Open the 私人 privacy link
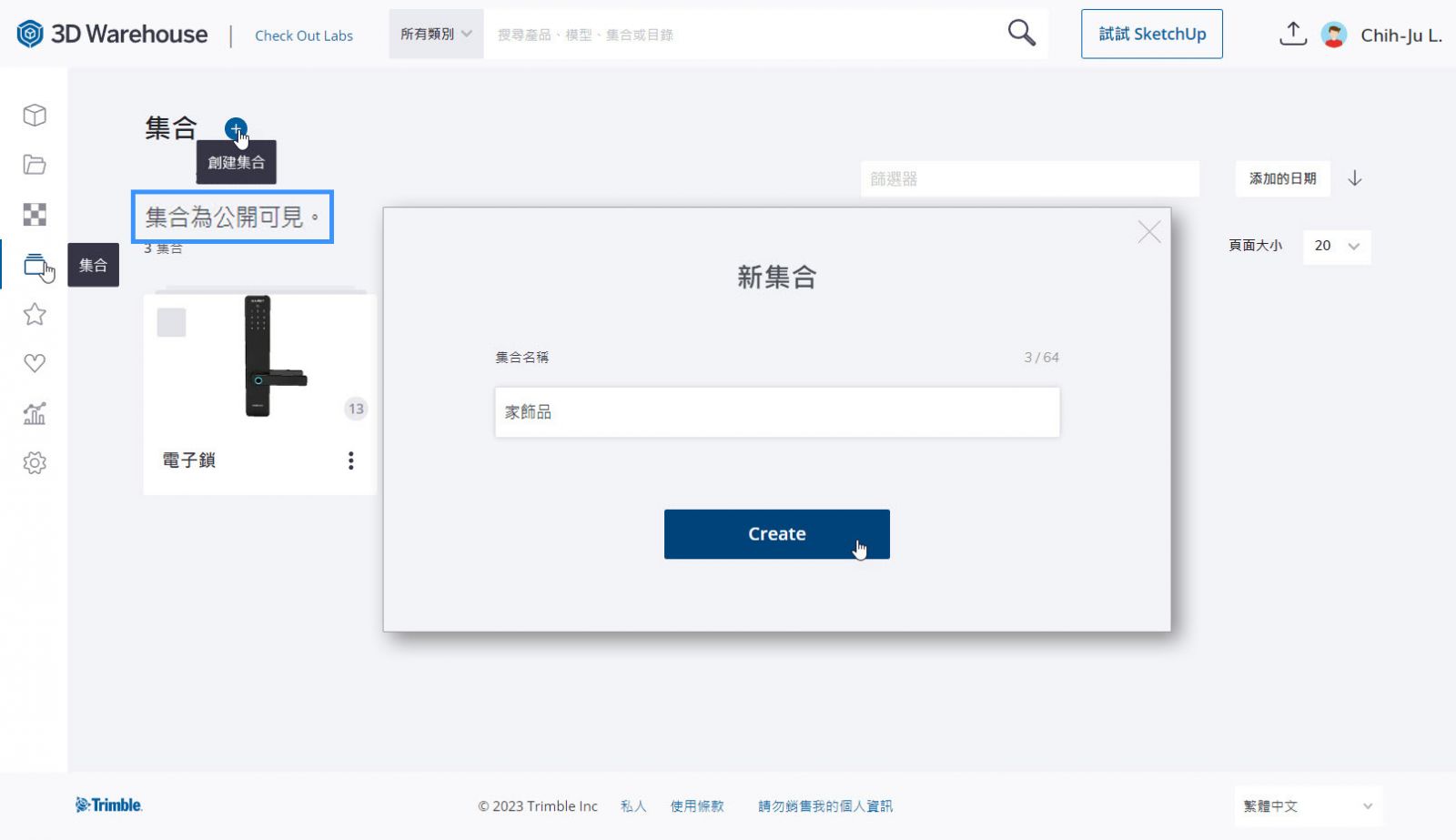The image size is (1456, 840). [x=633, y=806]
